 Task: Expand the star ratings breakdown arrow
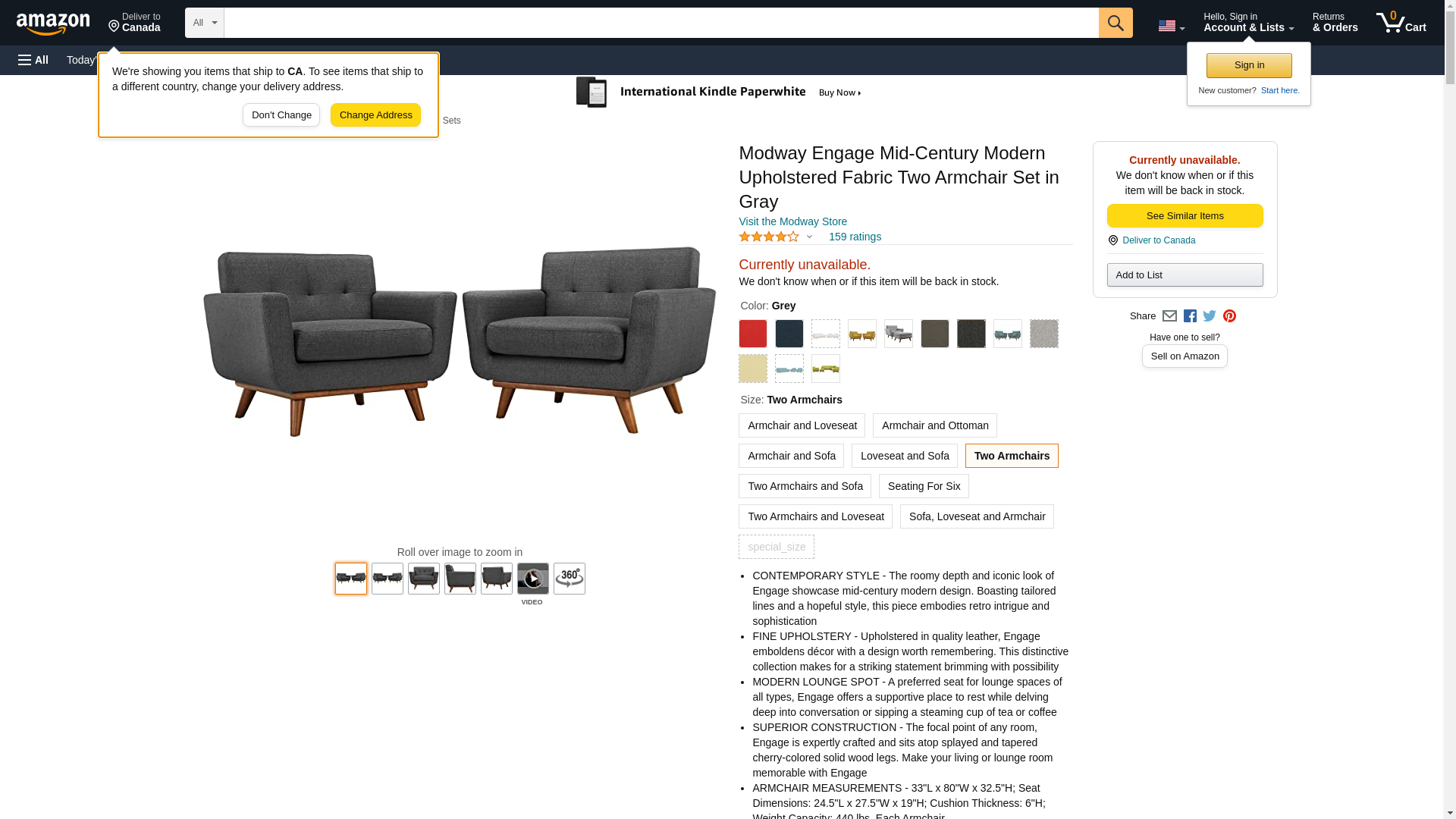click(809, 237)
